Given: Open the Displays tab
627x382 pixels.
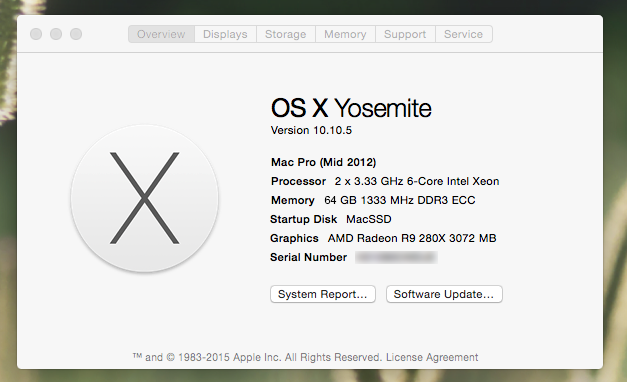Looking at the screenshot, I should tap(225, 34).
